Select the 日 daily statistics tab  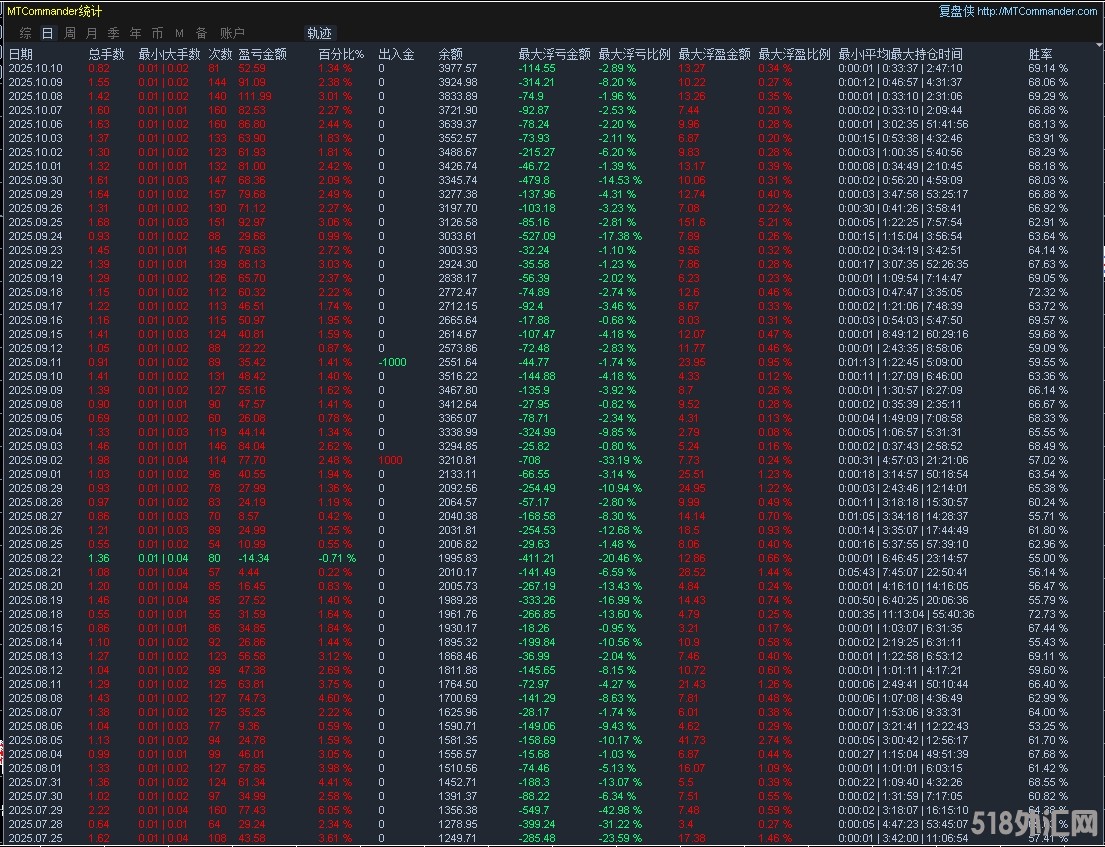tap(47, 33)
